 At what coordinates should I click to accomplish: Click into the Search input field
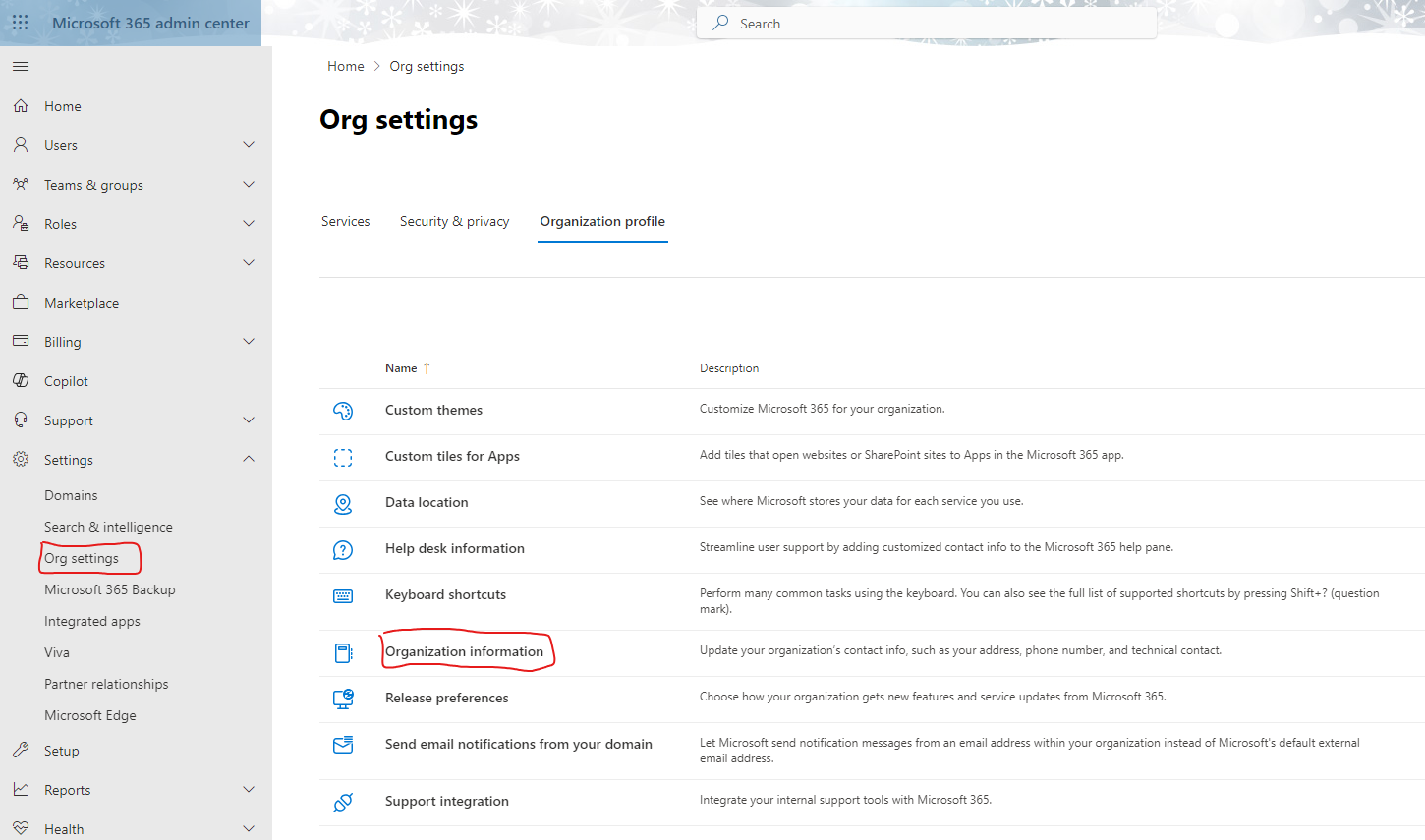pos(927,23)
